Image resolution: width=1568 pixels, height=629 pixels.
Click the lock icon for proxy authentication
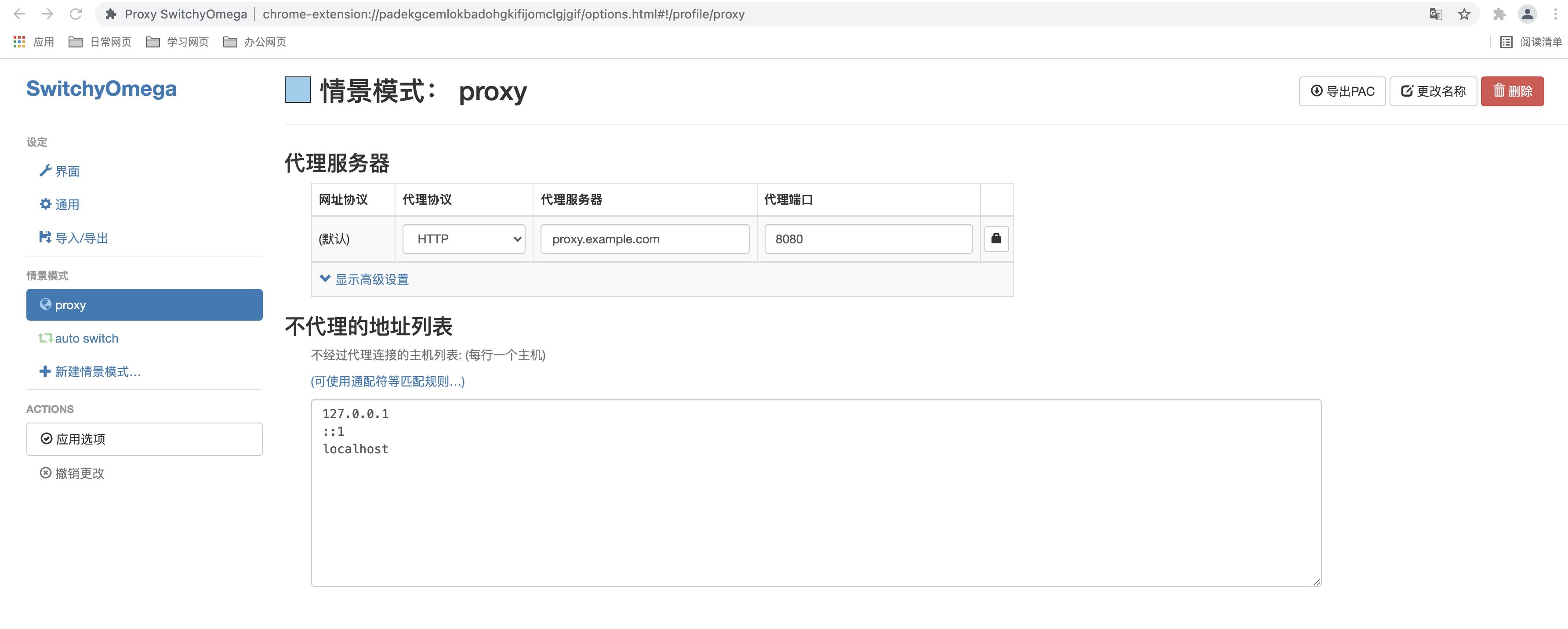(996, 239)
